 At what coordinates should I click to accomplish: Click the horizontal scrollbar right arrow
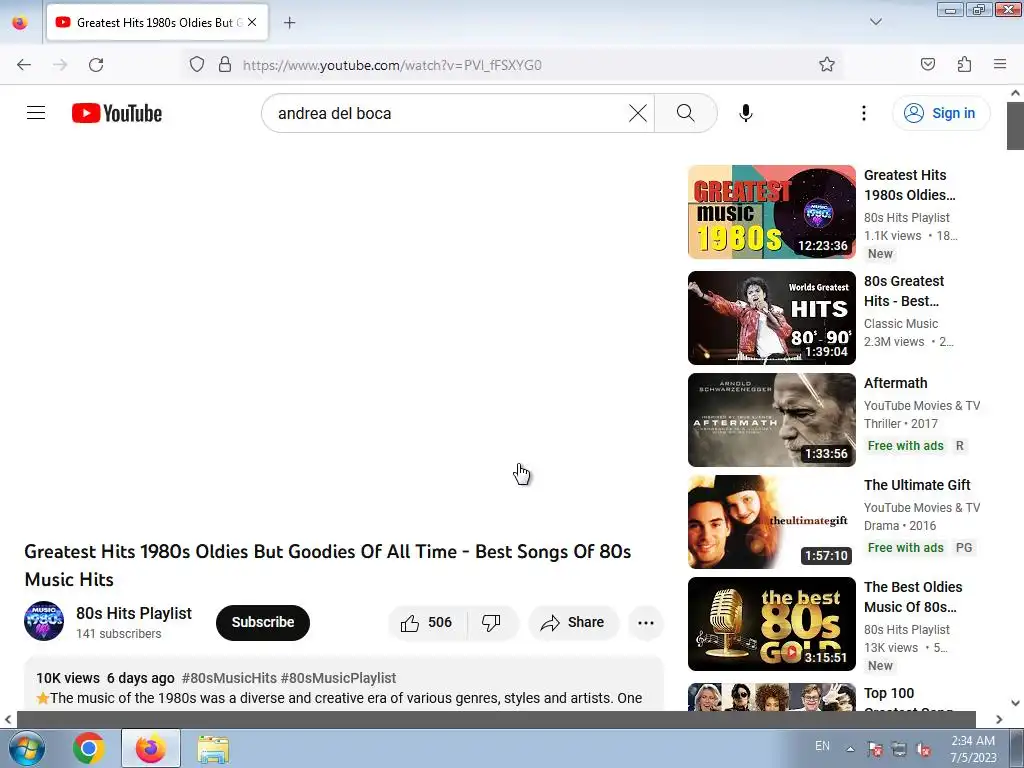click(999, 719)
